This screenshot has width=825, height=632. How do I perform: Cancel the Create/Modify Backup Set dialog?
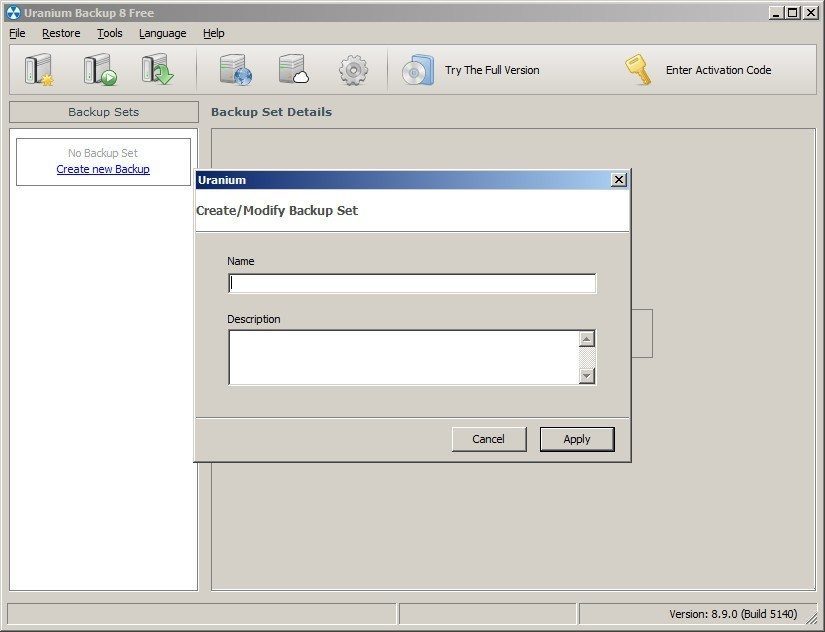(x=489, y=438)
